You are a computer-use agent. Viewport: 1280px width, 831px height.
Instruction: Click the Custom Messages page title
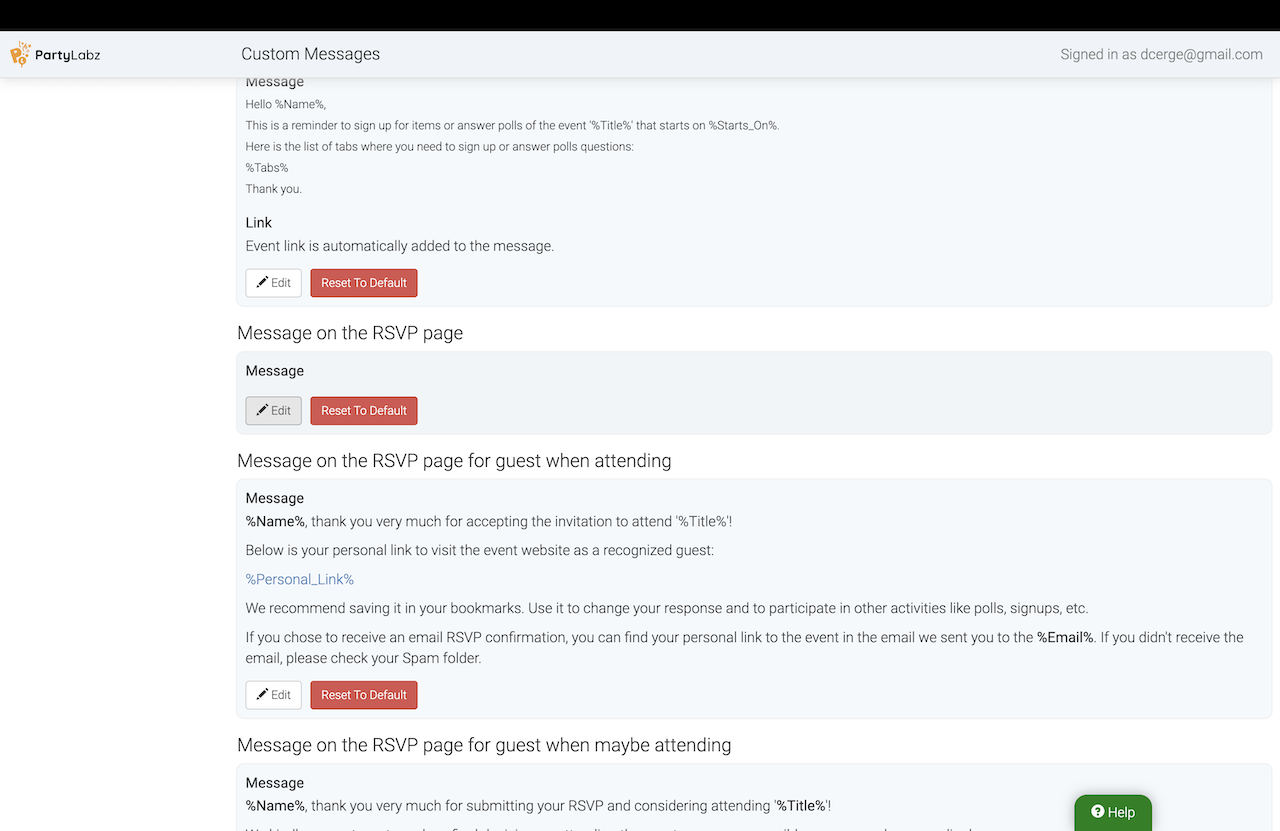click(310, 54)
